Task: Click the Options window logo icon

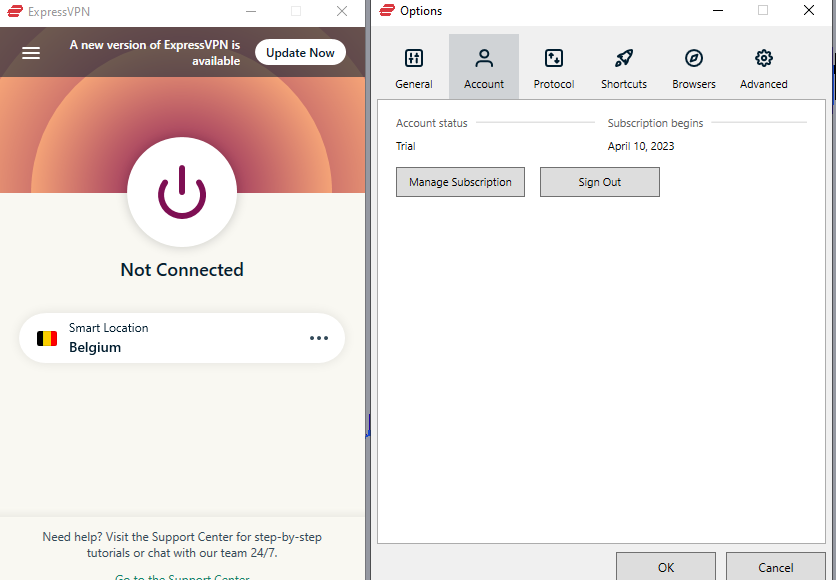Action: click(387, 11)
